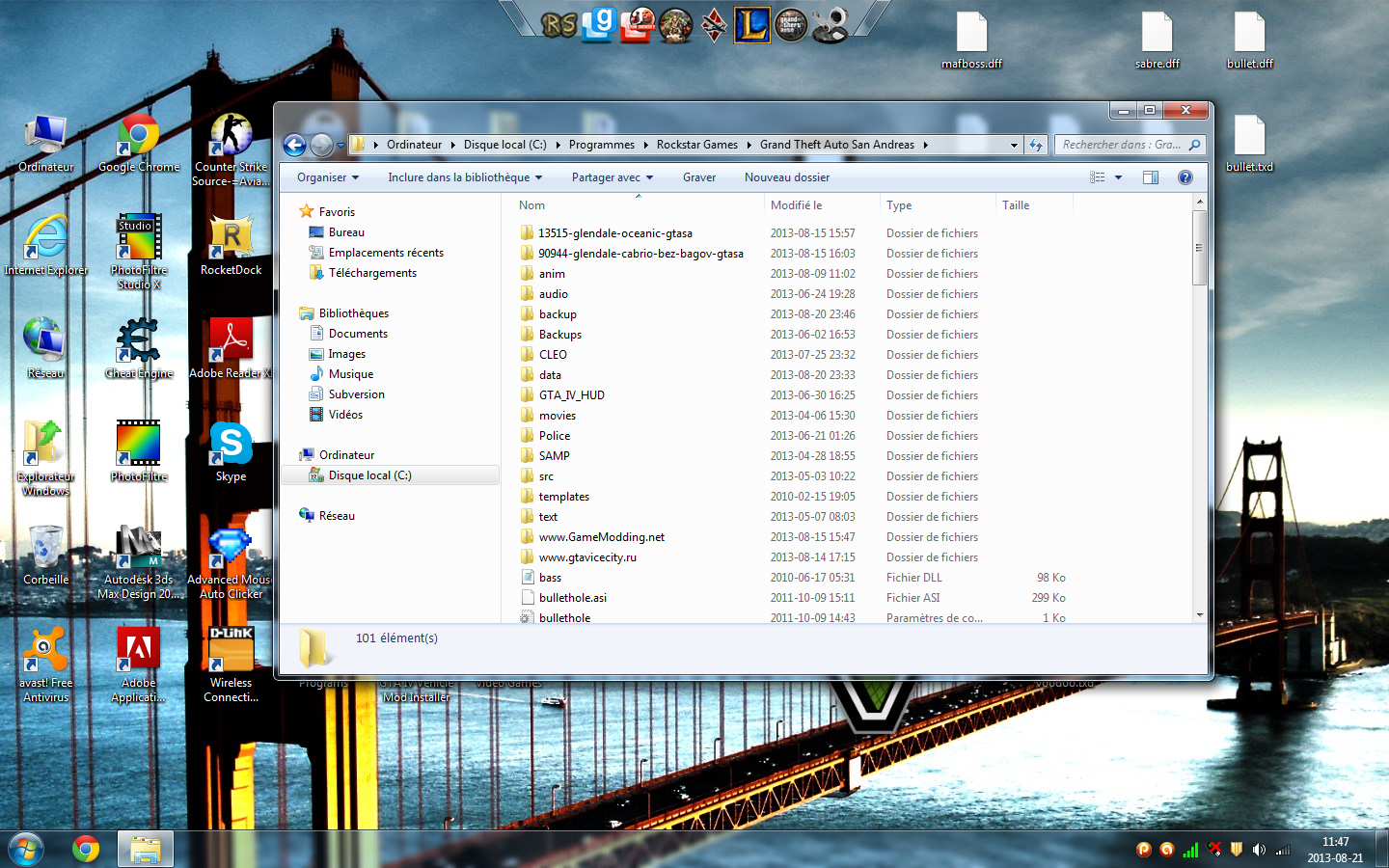Click show desktop button at taskbar end

pos(1381,850)
